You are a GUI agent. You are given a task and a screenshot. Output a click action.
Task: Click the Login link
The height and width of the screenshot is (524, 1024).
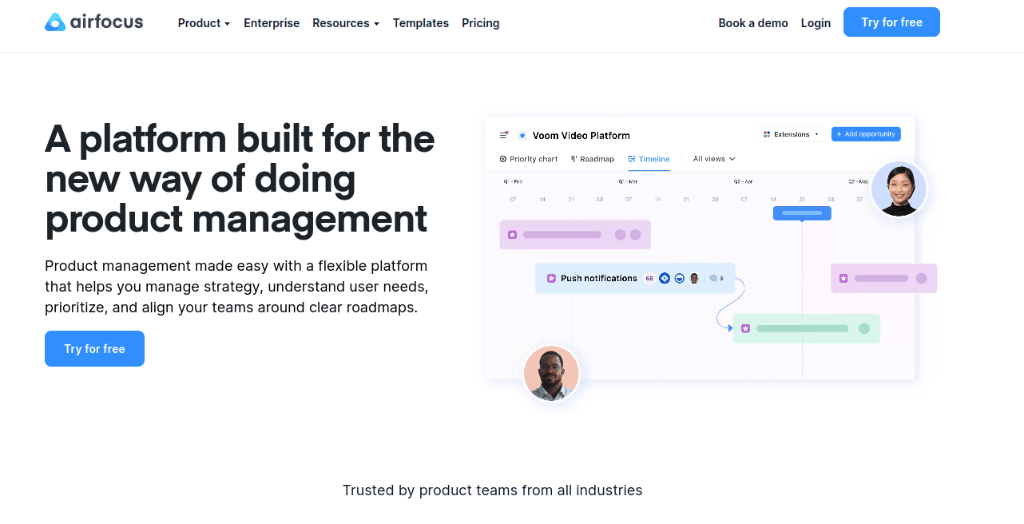(x=816, y=23)
